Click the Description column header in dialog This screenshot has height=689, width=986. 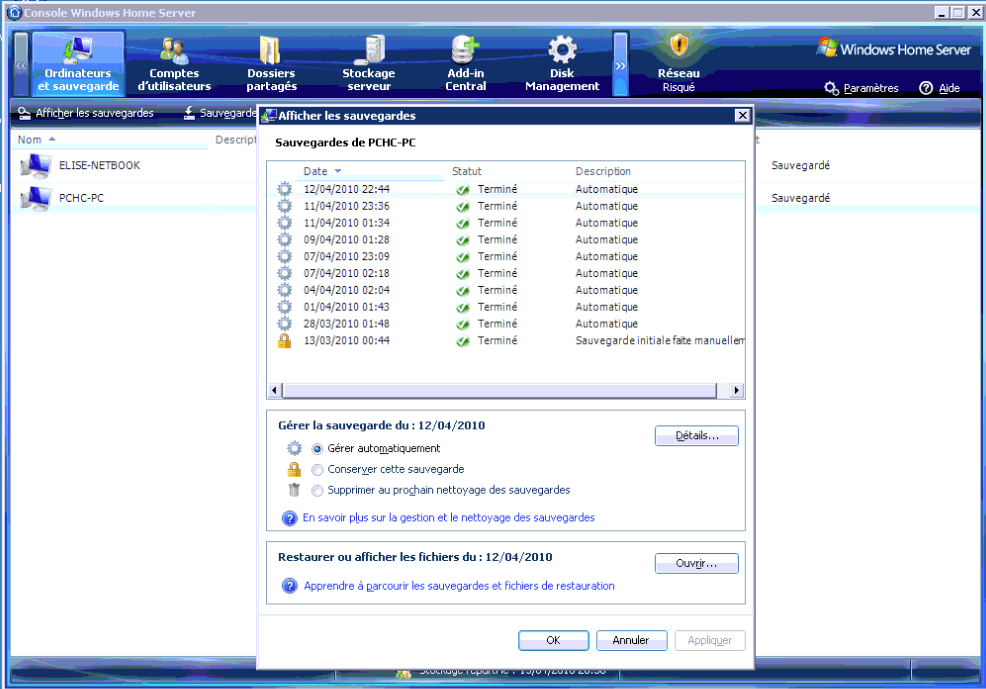603,171
